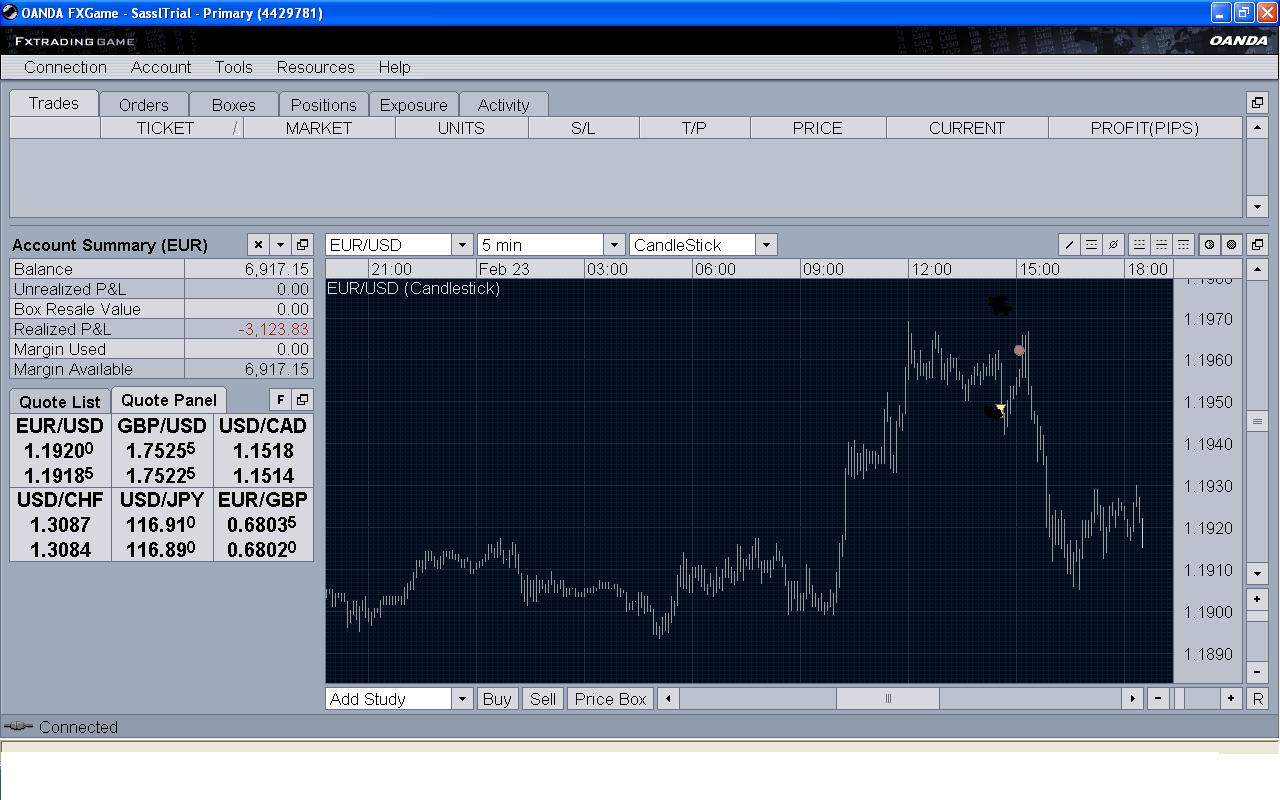Detach the Quote Panel window
Image resolution: width=1280 pixels, height=800 pixels.
302,400
